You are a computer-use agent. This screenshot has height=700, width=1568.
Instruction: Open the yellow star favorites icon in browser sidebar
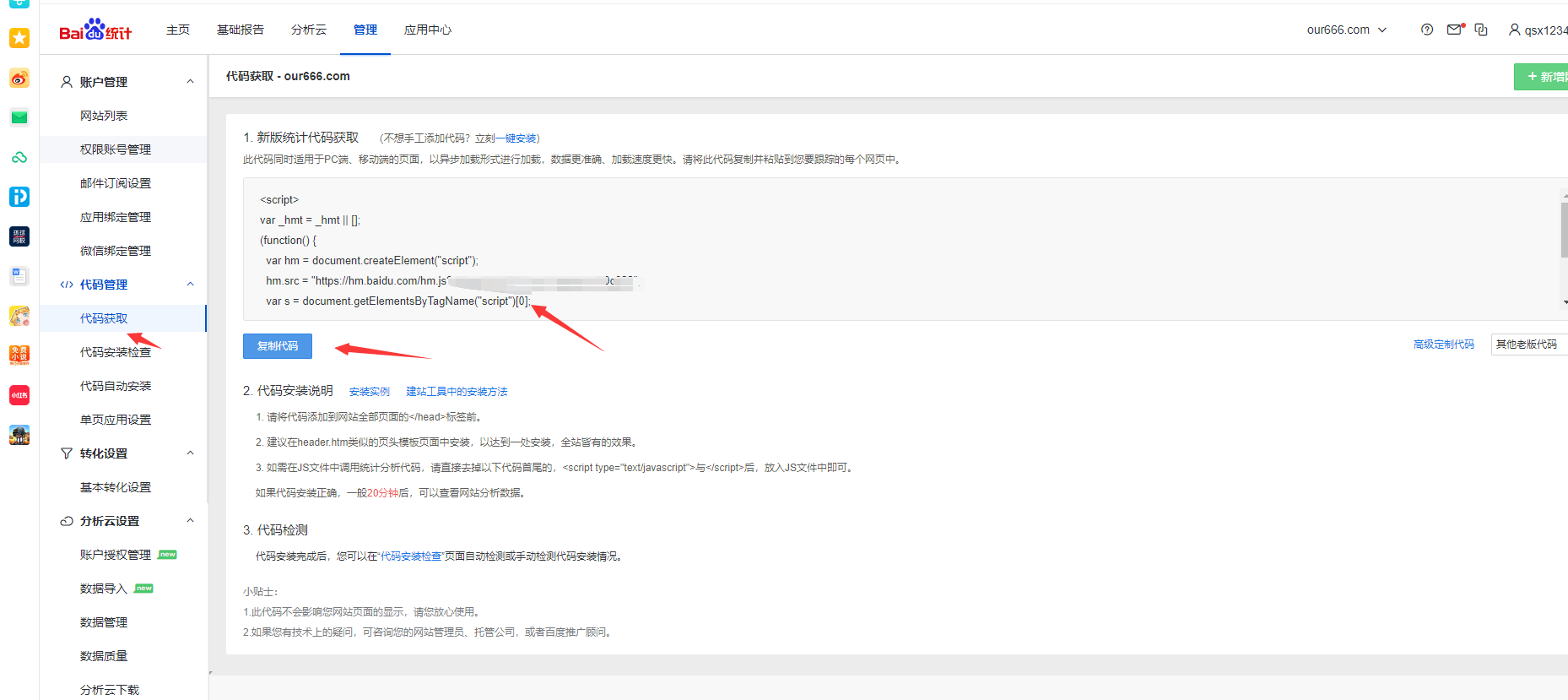point(19,38)
